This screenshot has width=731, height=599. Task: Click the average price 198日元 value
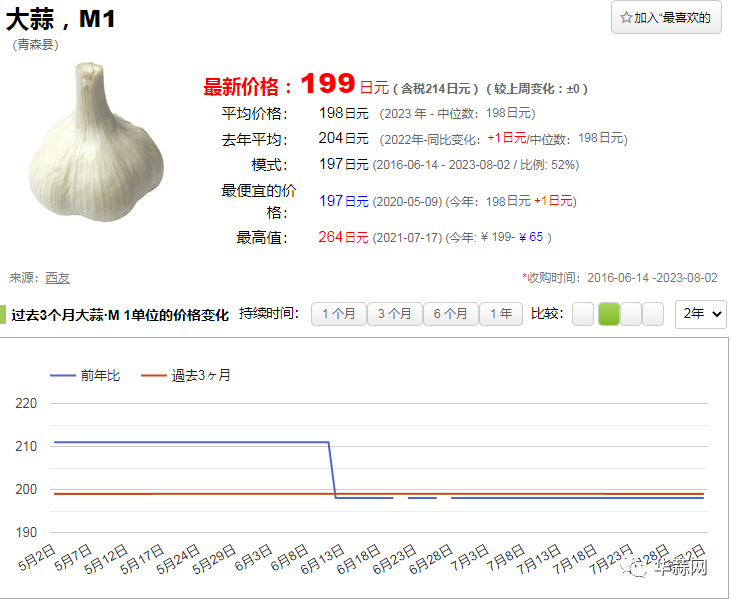pos(344,113)
